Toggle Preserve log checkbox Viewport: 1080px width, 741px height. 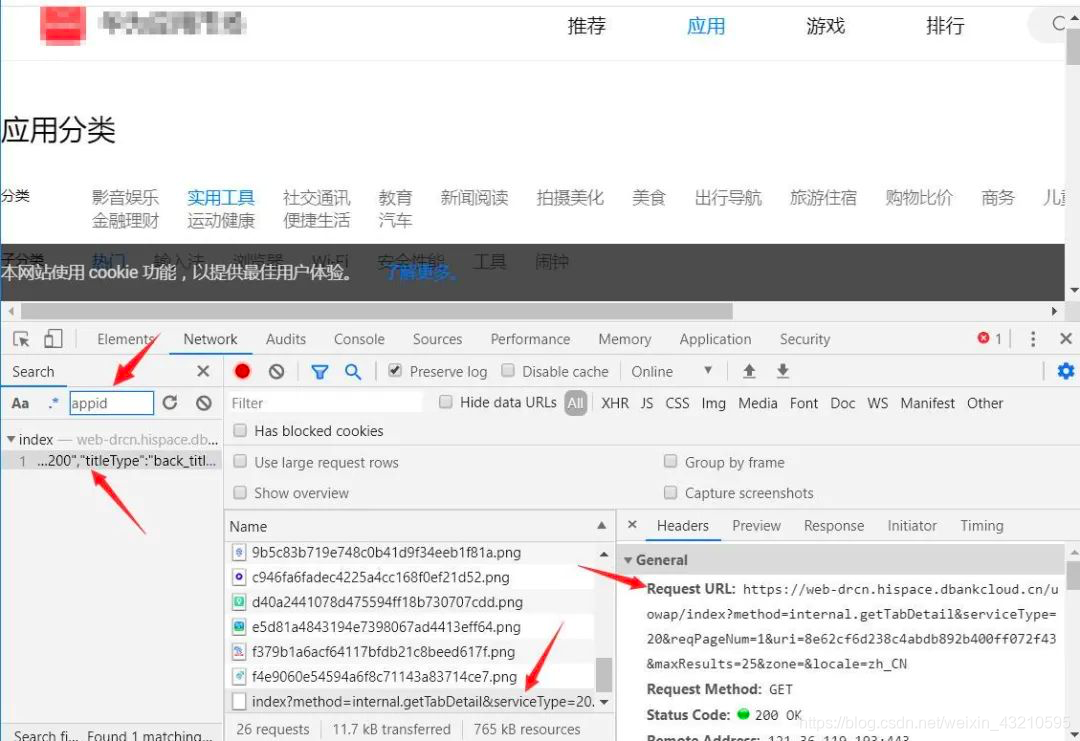click(395, 370)
